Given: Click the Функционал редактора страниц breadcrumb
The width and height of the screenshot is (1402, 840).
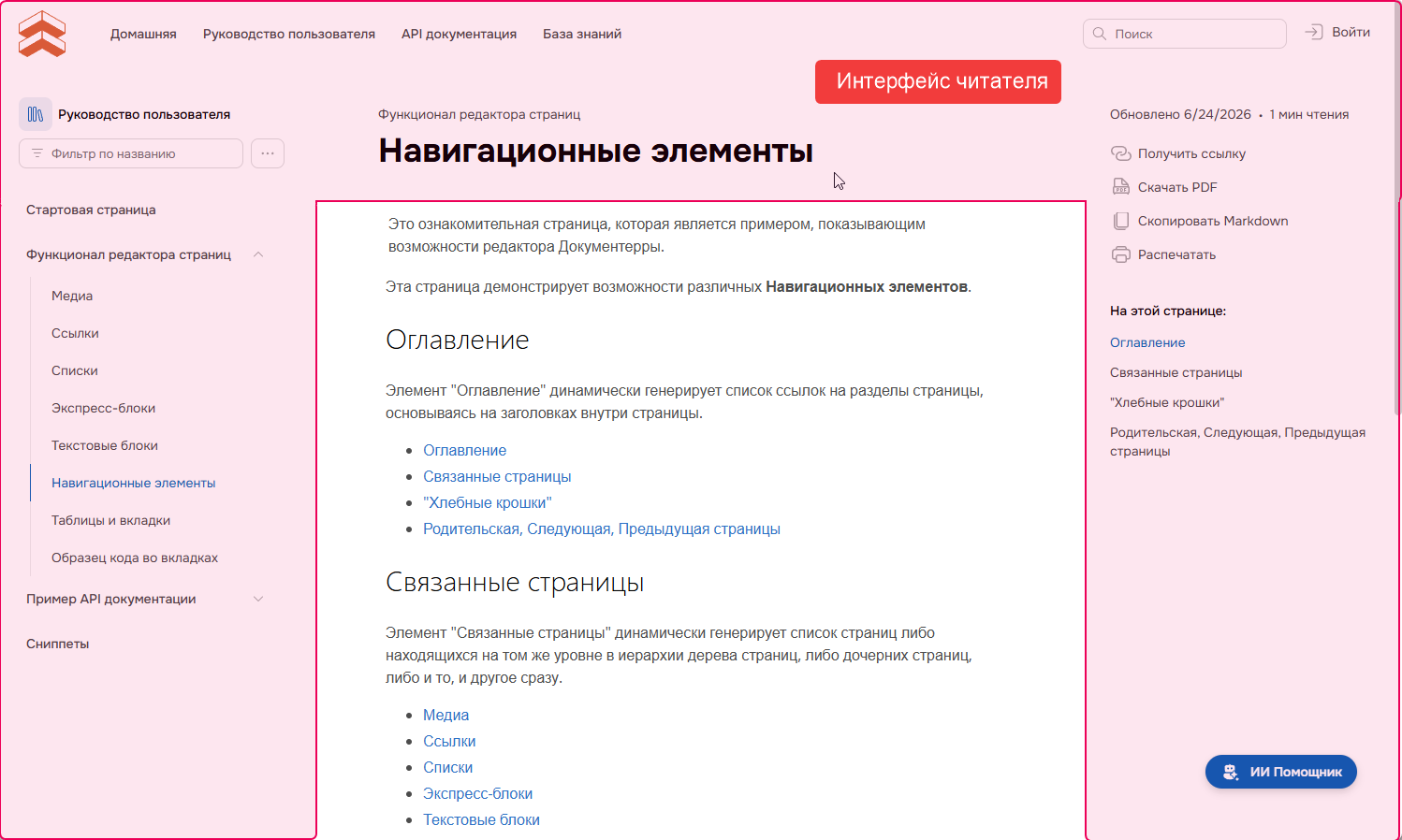Looking at the screenshot, I should [x=479, y=114].
